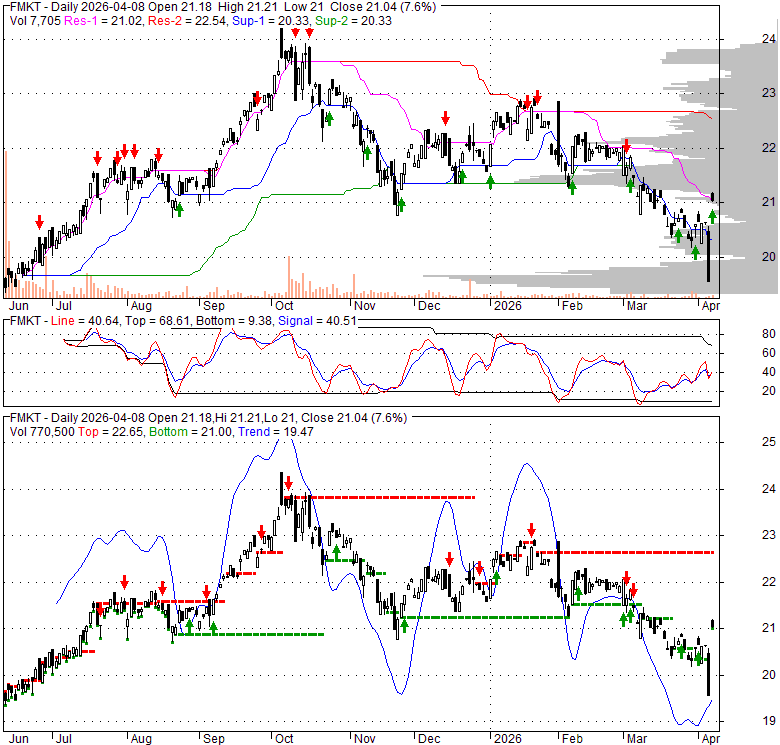Click the red down arrow in late July, bottom chart
This screenshot has width=780, height=745.
click(124, 581)
